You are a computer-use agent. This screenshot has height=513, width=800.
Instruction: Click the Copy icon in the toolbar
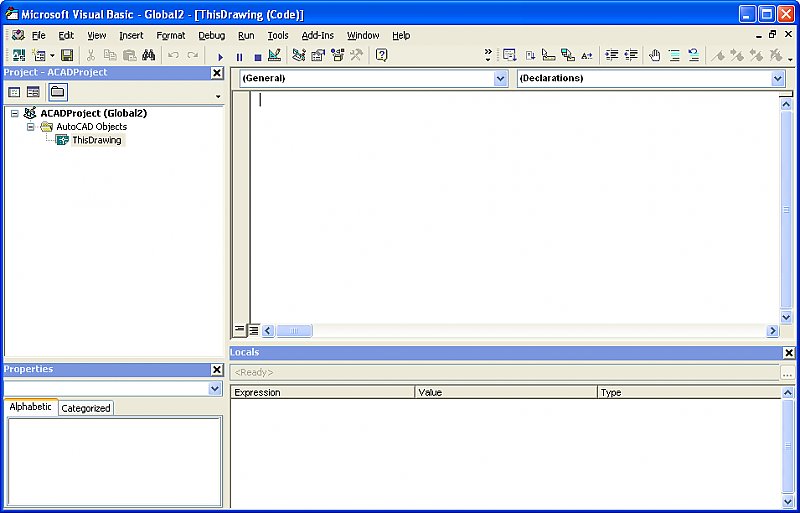click(x=110, y=55)
